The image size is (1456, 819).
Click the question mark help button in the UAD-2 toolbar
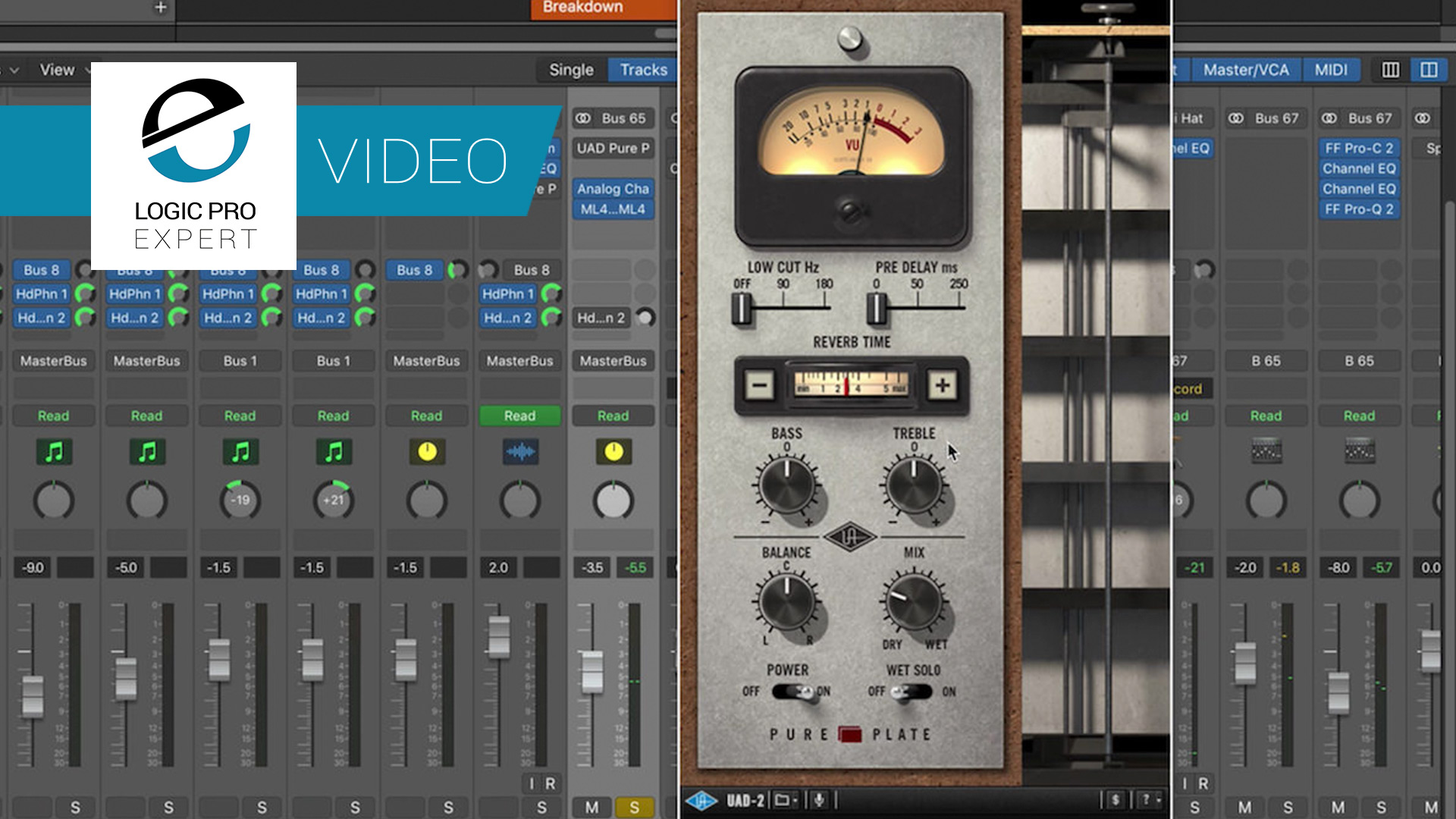point(1150,800)
